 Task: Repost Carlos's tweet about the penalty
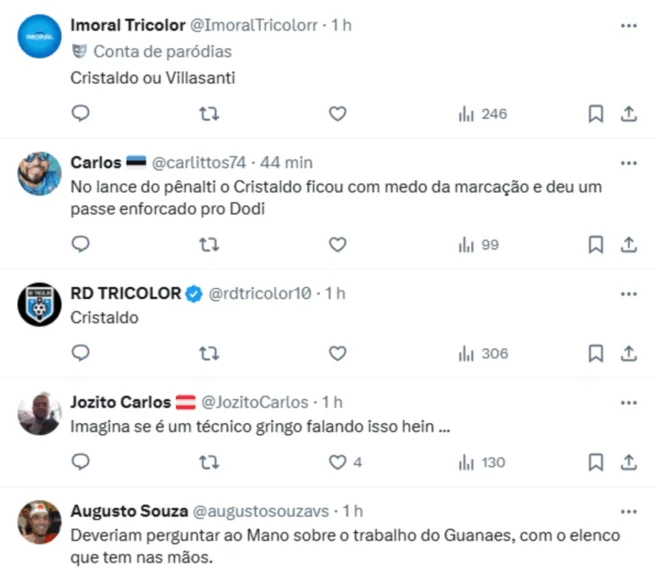click(x=210, y=244)
